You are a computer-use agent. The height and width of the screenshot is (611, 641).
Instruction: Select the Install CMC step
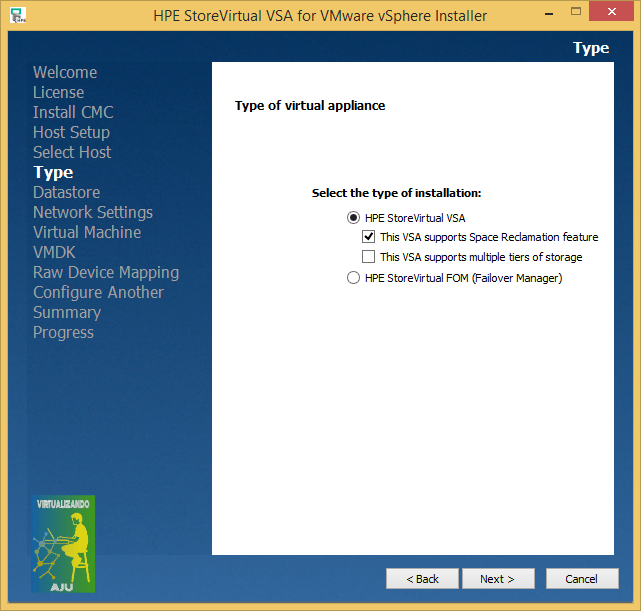(x=73, y=112)
